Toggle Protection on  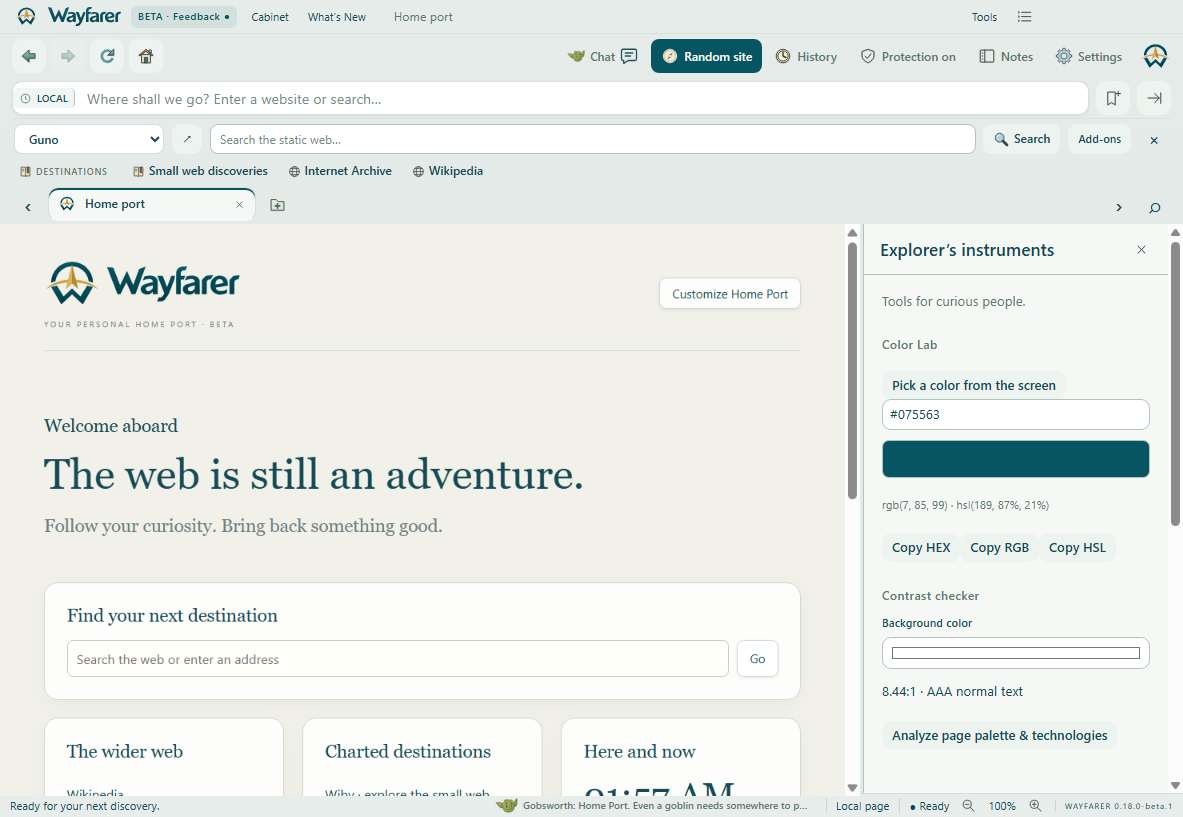908,57
